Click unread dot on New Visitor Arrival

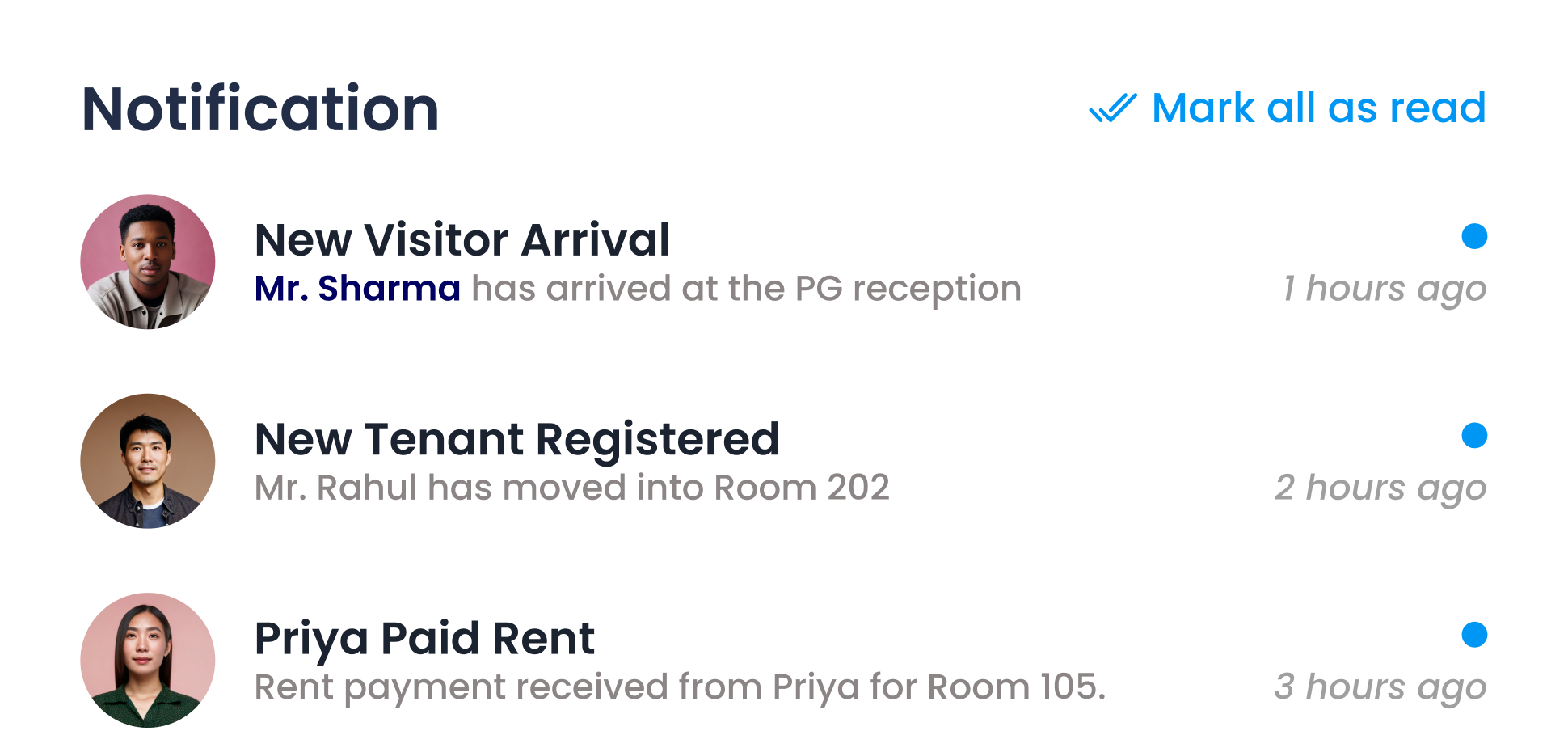click(x=1474, y=236)
